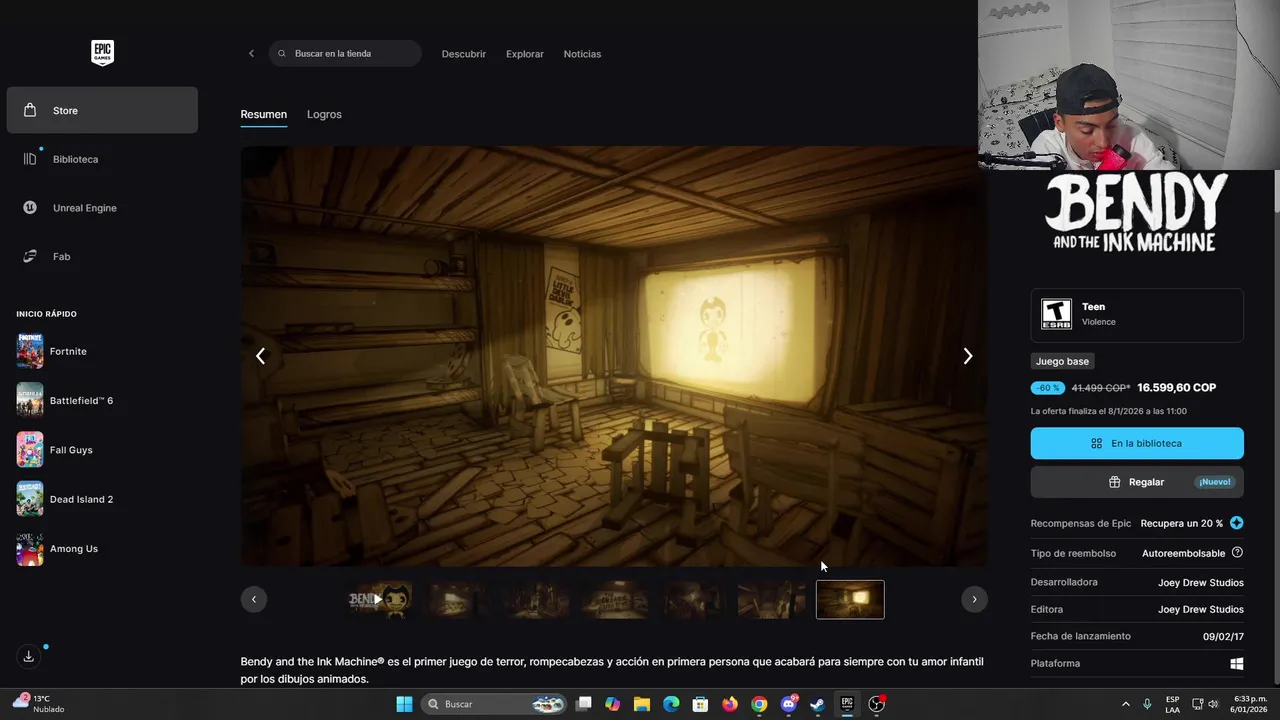
Task: Open the refund type help icon
Action: (x=1237, y=553)
